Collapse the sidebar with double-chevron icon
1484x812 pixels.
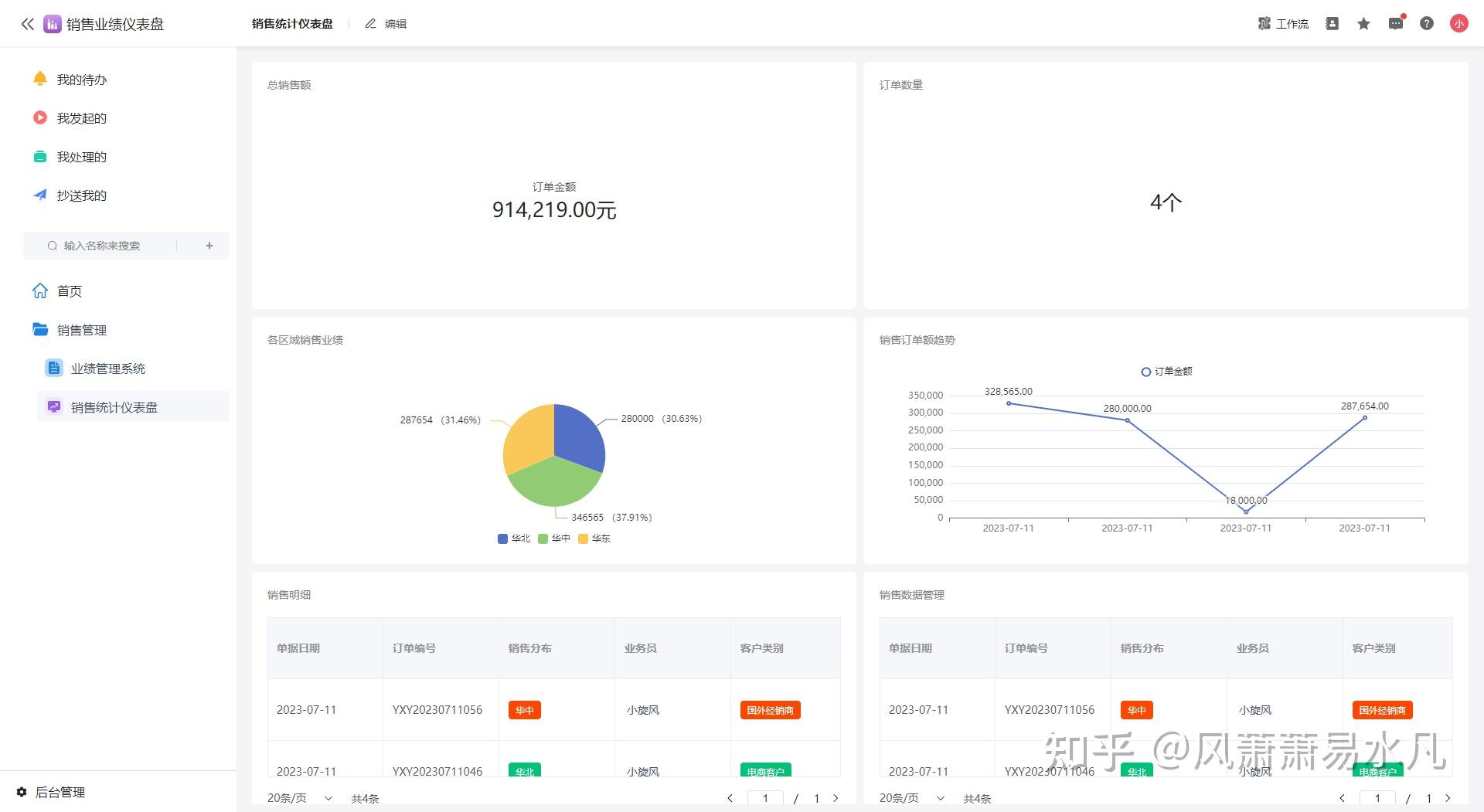tap(28, 24)
